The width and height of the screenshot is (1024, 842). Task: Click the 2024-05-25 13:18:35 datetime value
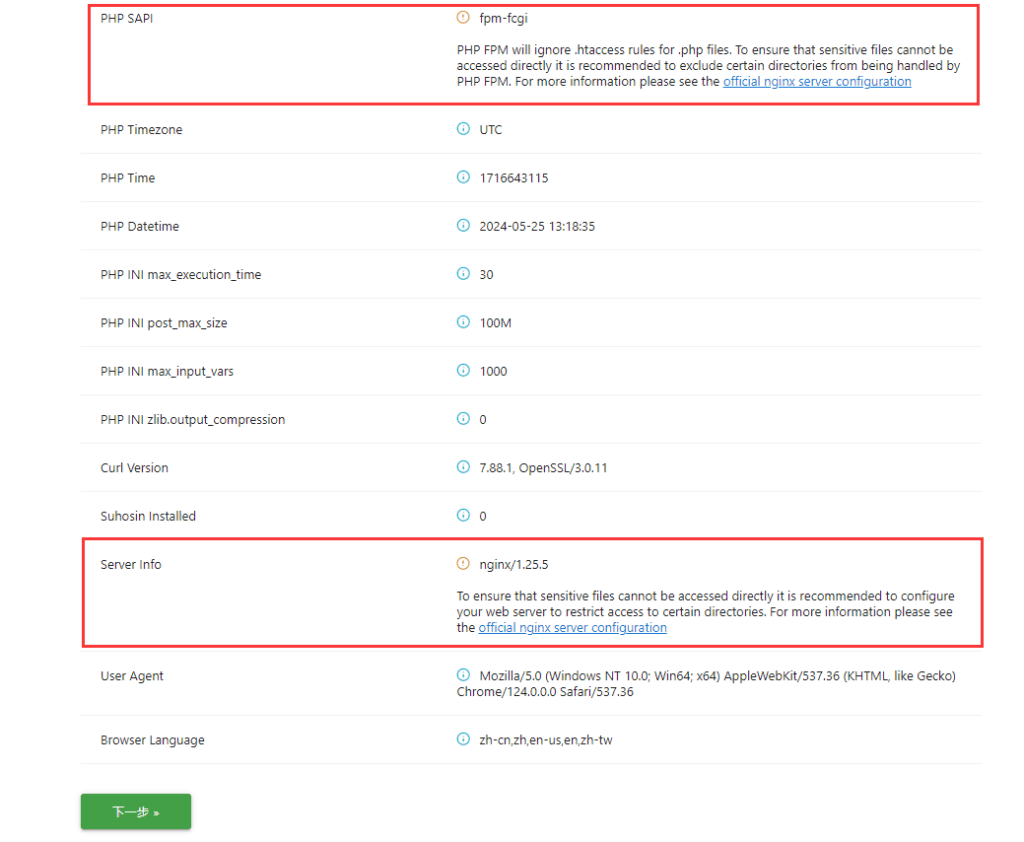(537, 227)
